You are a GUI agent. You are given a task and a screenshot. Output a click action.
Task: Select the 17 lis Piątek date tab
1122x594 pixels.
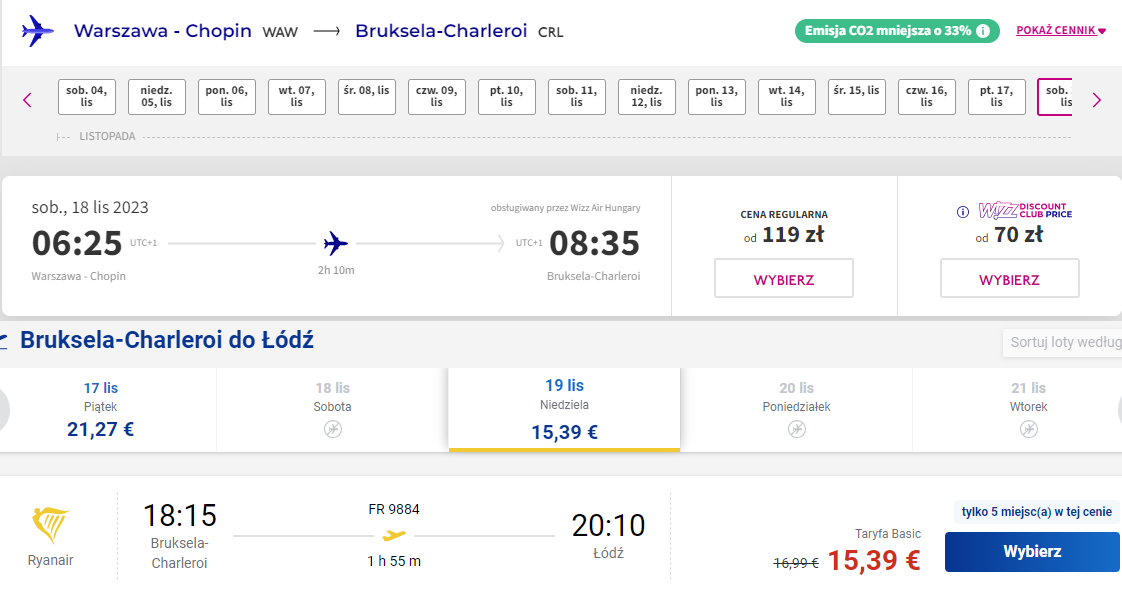pyautogui.click(x=101, y=410)
